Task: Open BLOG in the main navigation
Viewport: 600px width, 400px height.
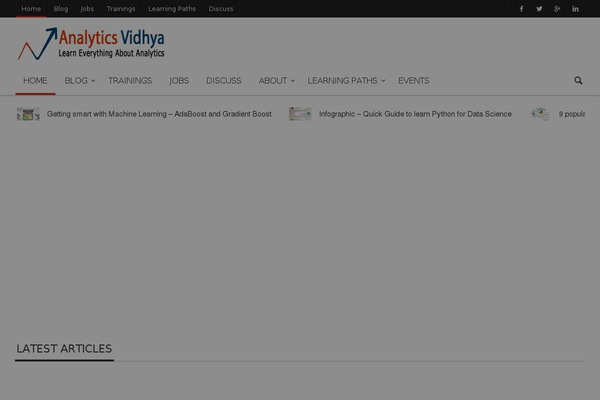Action: (76, 81)
